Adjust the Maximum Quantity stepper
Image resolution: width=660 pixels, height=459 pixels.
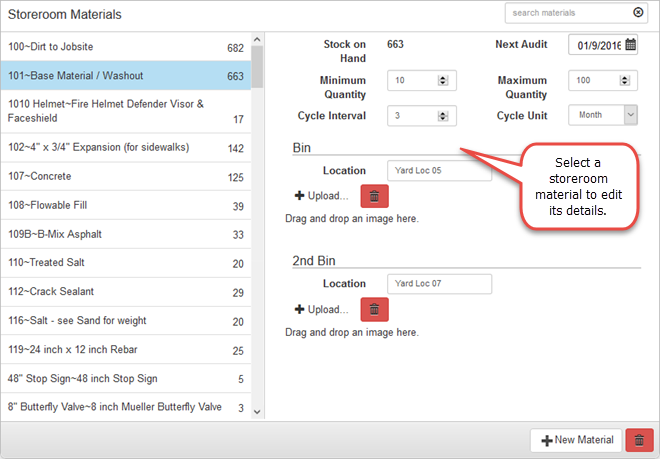click(630, 80)
